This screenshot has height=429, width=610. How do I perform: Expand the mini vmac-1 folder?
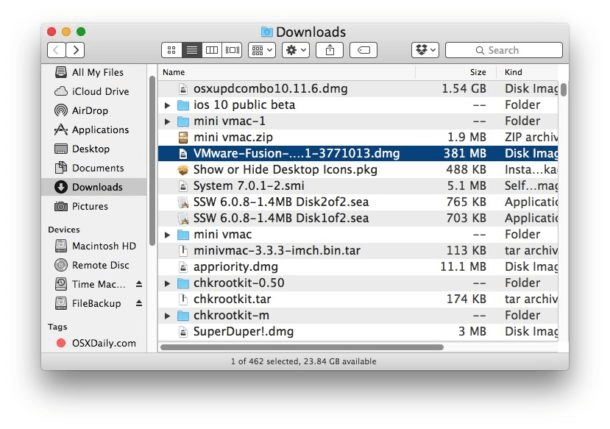pyautogui.click(x=167, y=122)
